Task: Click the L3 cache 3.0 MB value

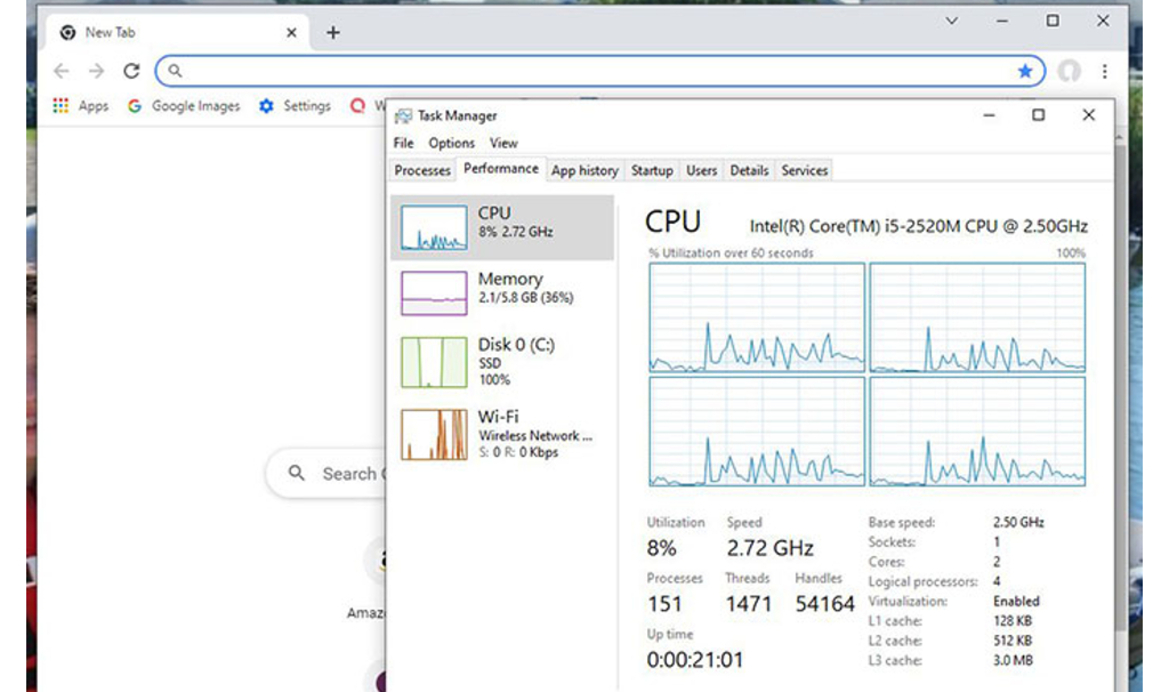Action: [1012, 660]
